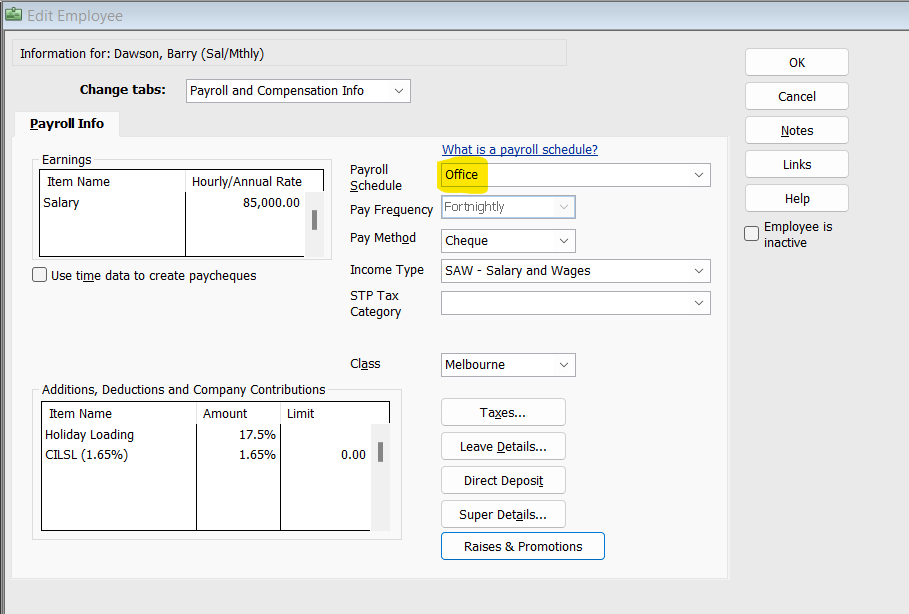Click the 85,000.00 annual rate cell

pyautogui.click(x=244, y=203)
